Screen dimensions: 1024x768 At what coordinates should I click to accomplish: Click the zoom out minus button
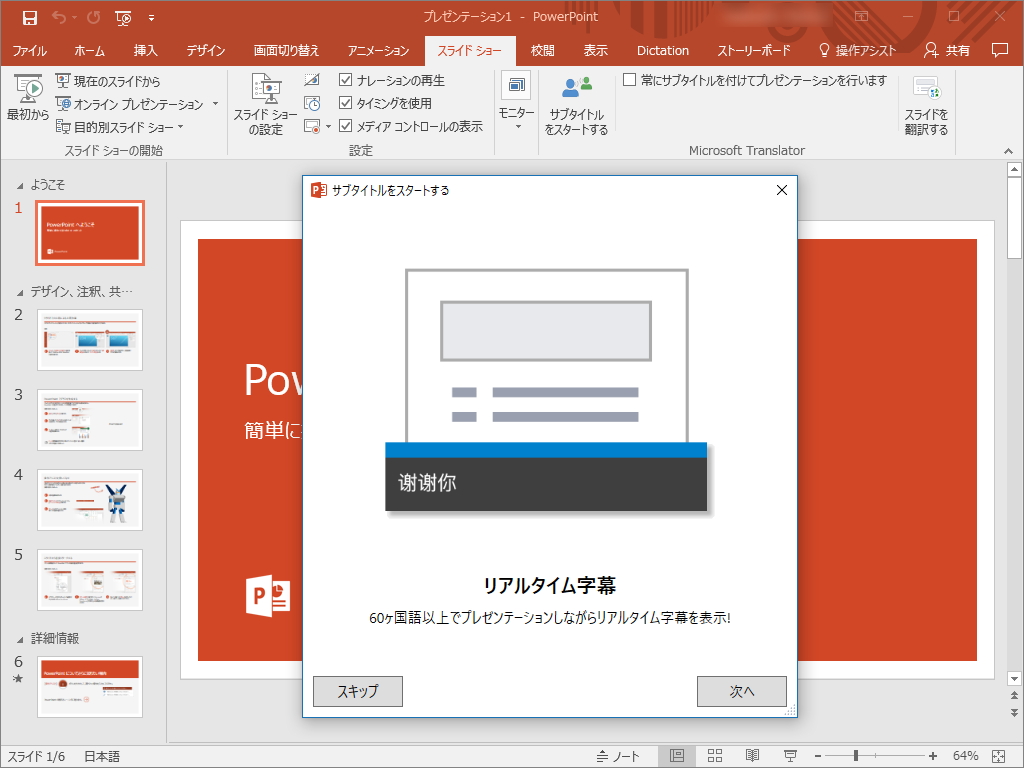(818, 756)
